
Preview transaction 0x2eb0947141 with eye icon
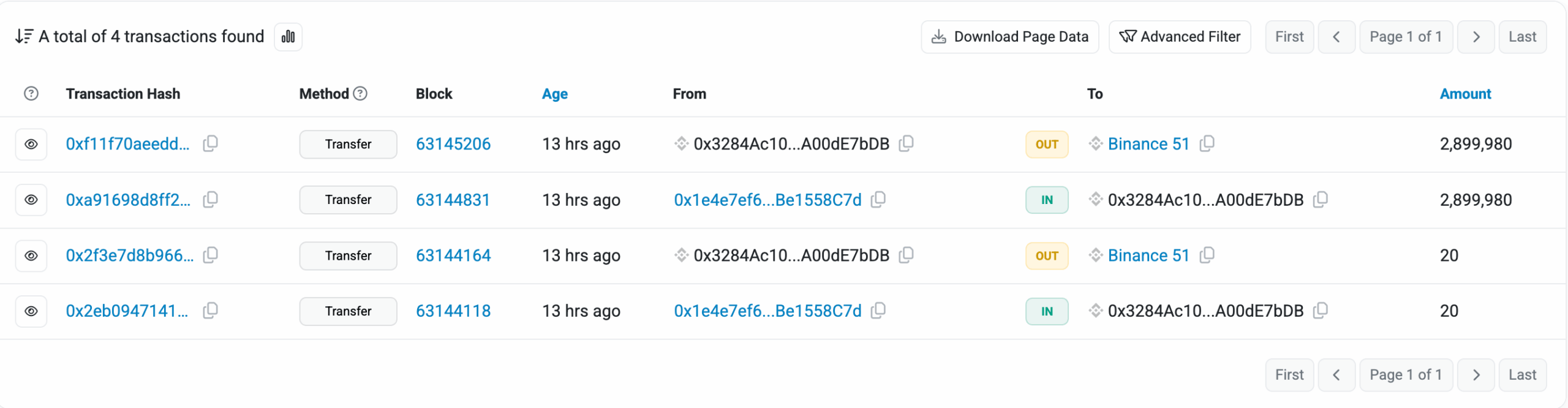click(x=31, y=311)
